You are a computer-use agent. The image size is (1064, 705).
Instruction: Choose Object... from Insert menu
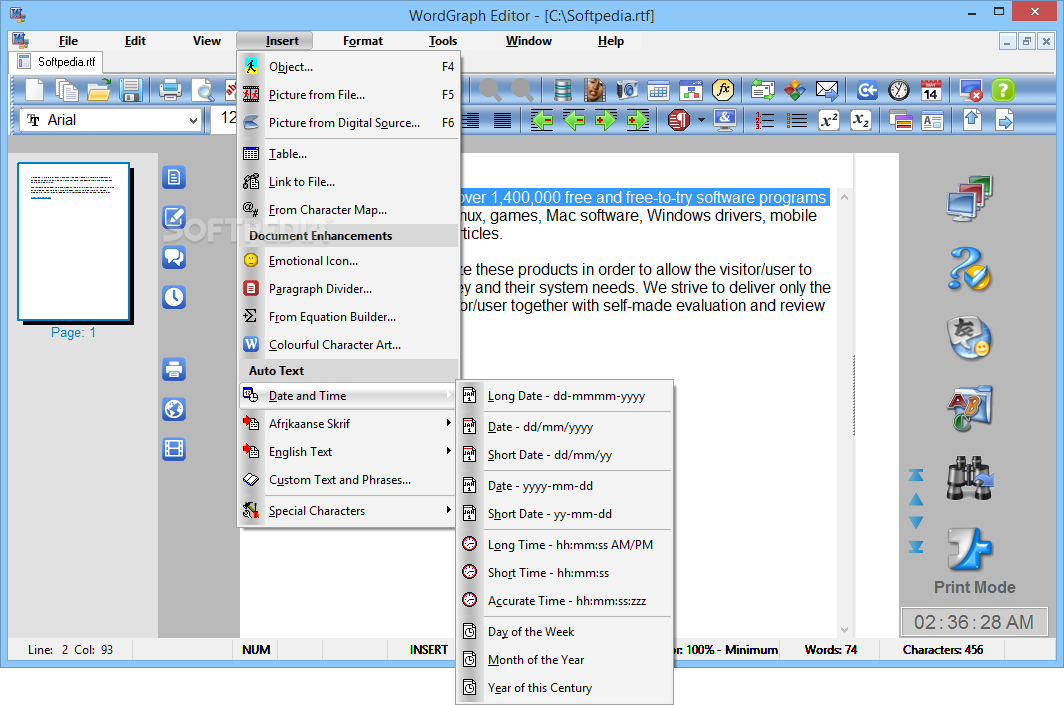coord(349,66)
